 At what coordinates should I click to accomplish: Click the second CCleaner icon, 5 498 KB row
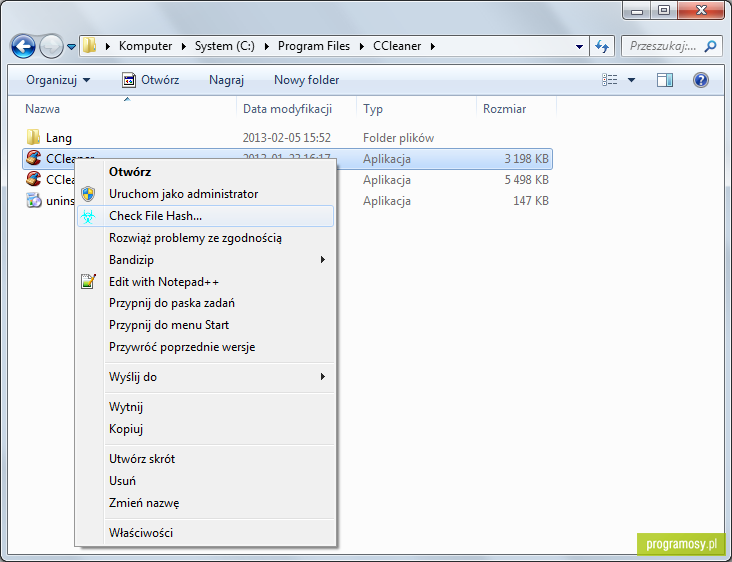(x=34, y=179)
